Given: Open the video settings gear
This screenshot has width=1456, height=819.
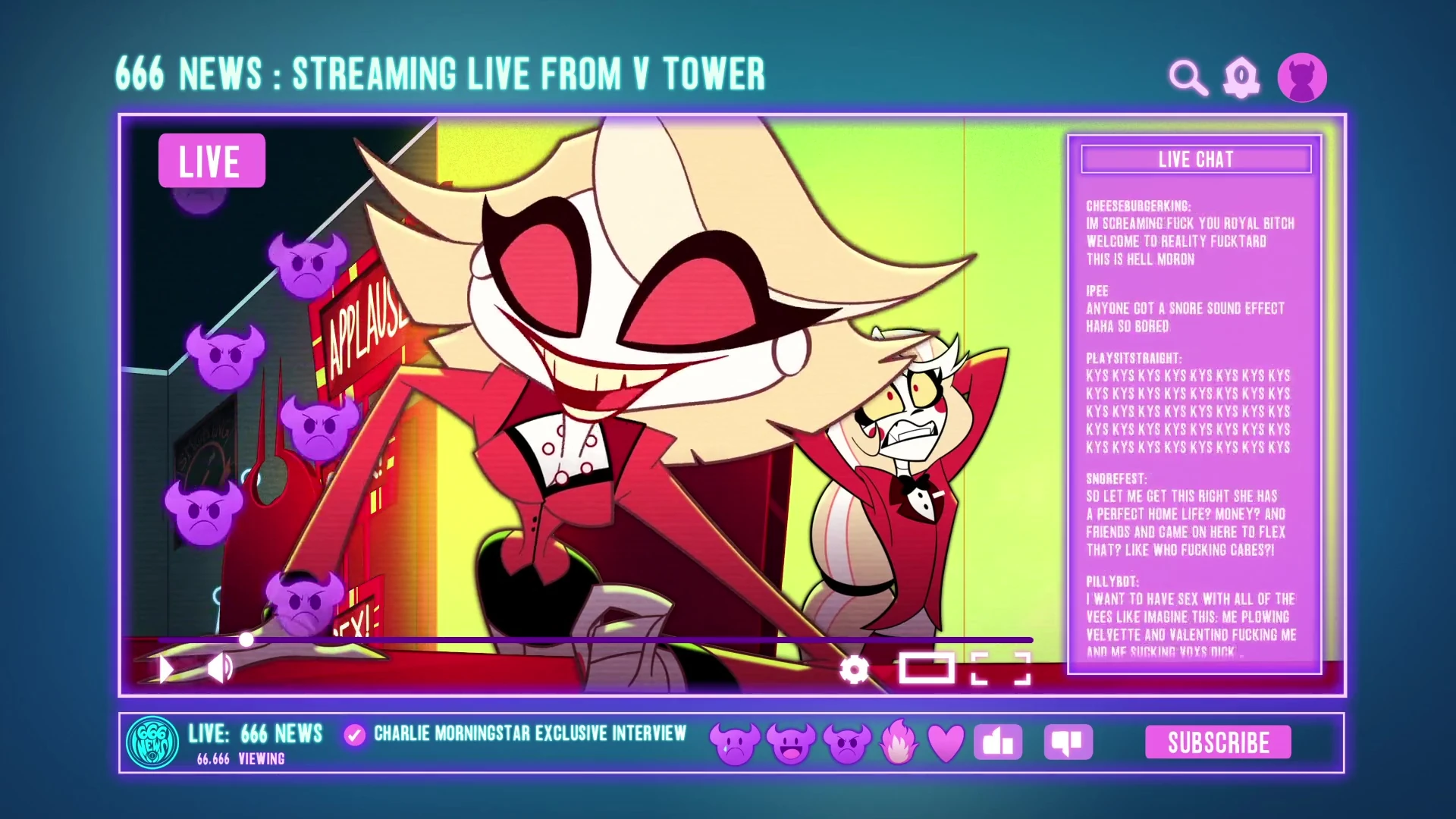Looking at the screenshot, I should tap(855, 670).
